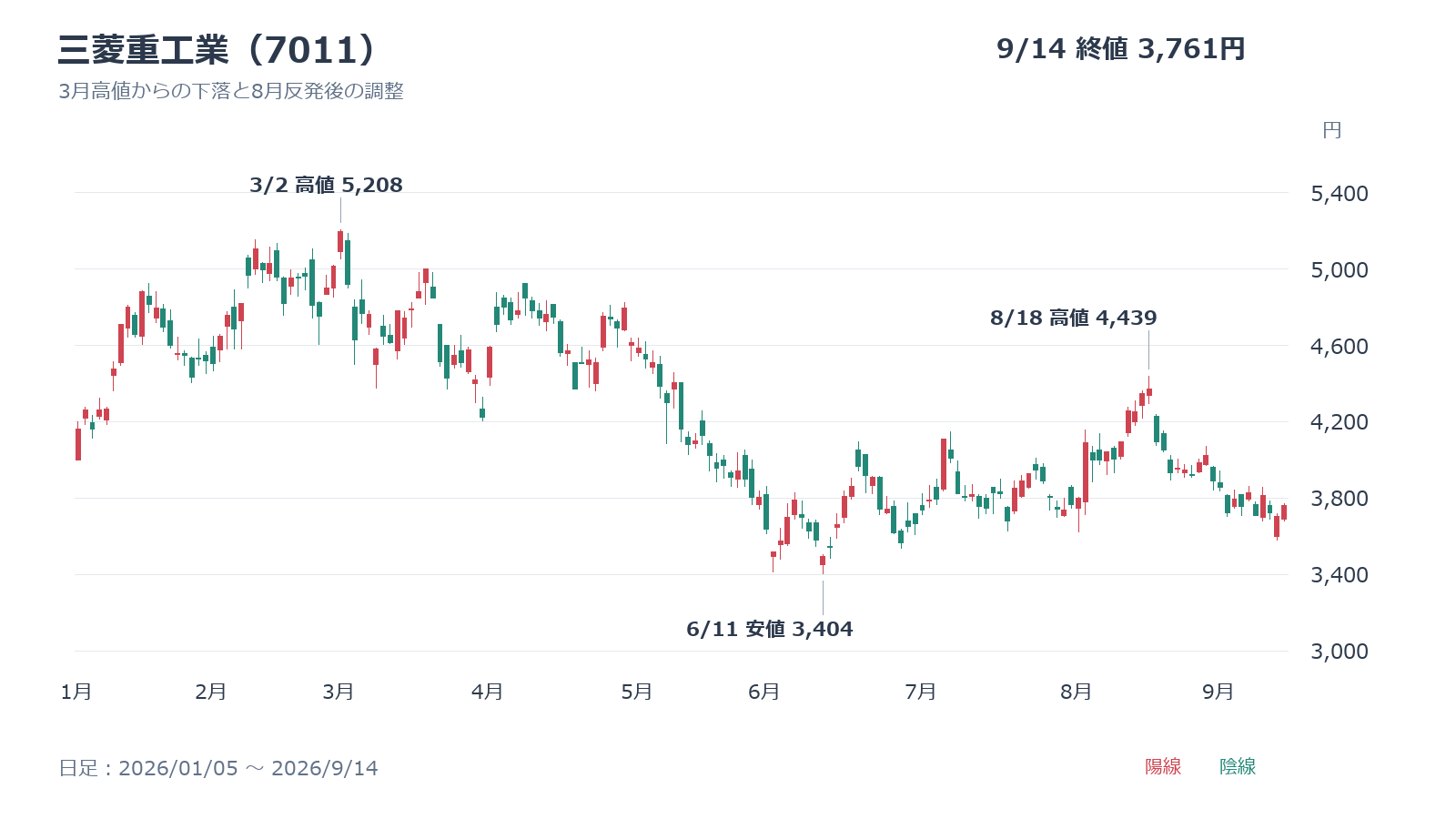Click the 4,600 y-axis label
This screenshot has height=819, width=1456.
1339,346
